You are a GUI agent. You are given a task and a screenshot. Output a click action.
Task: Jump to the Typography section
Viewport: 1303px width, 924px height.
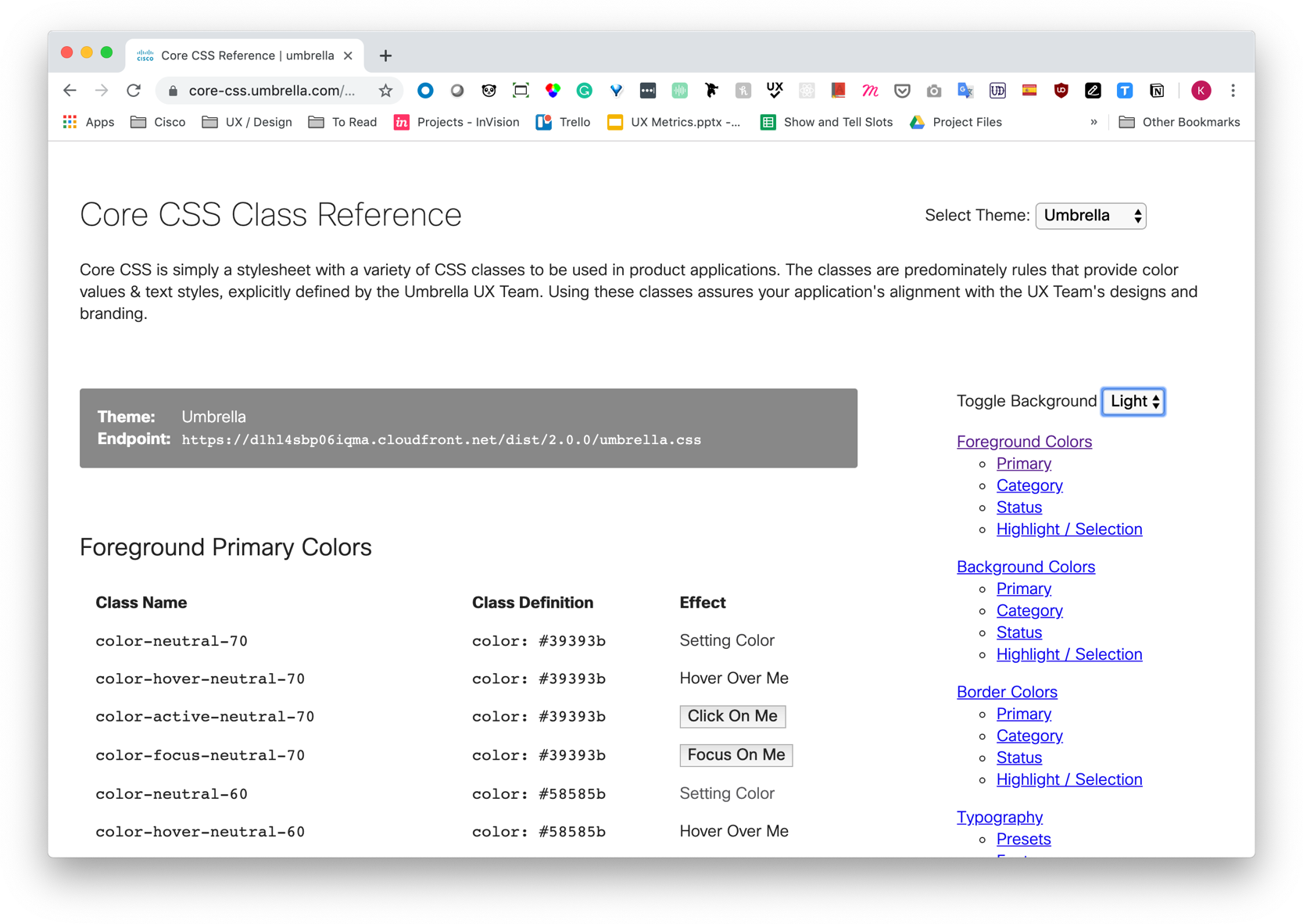[x=1000, y=817]
